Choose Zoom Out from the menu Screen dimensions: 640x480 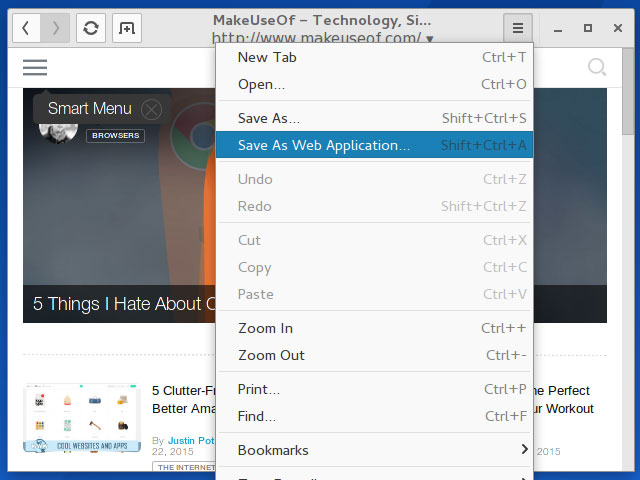[374, 355]
